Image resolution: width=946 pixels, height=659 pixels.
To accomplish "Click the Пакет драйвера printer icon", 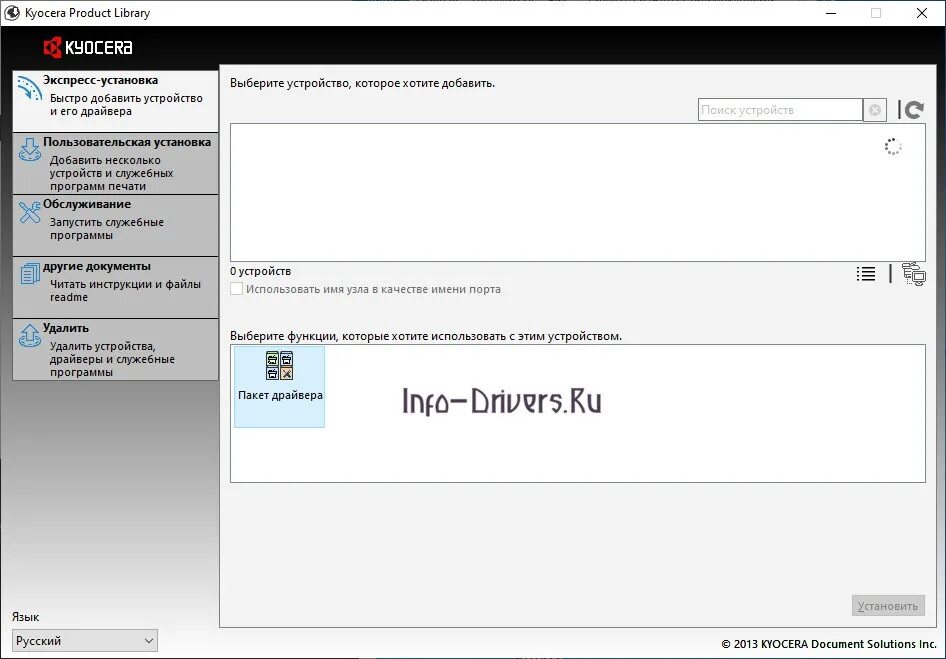I will [x=279, y=366].
